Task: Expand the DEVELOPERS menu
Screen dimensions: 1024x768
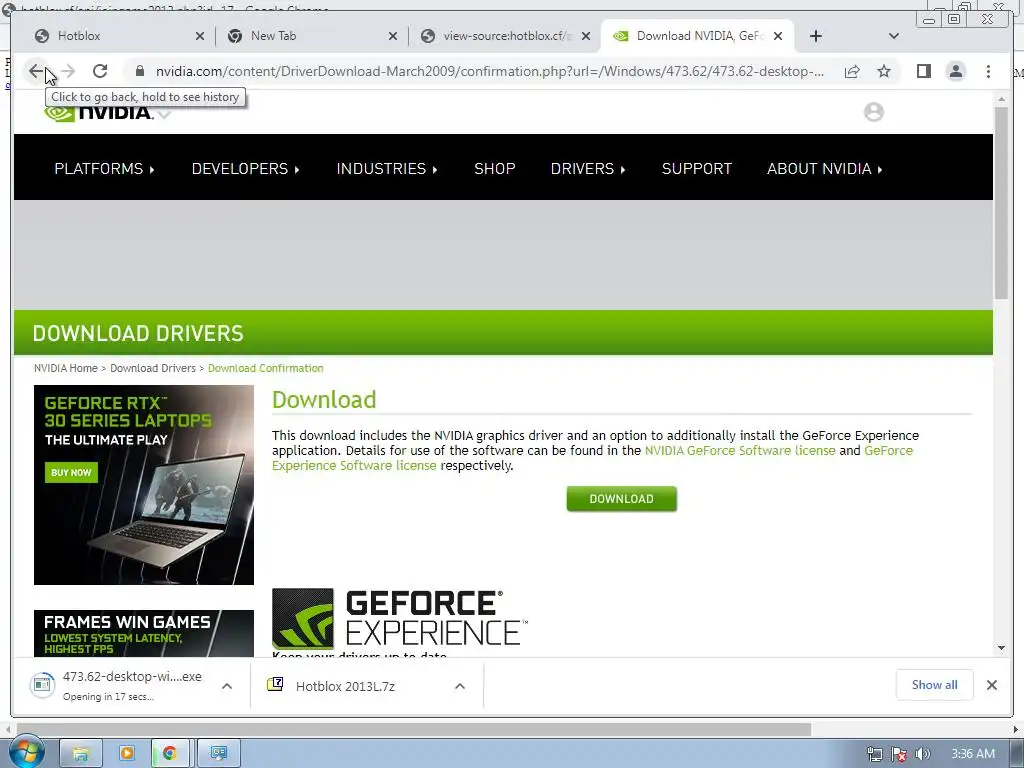Action: point(245,168)
